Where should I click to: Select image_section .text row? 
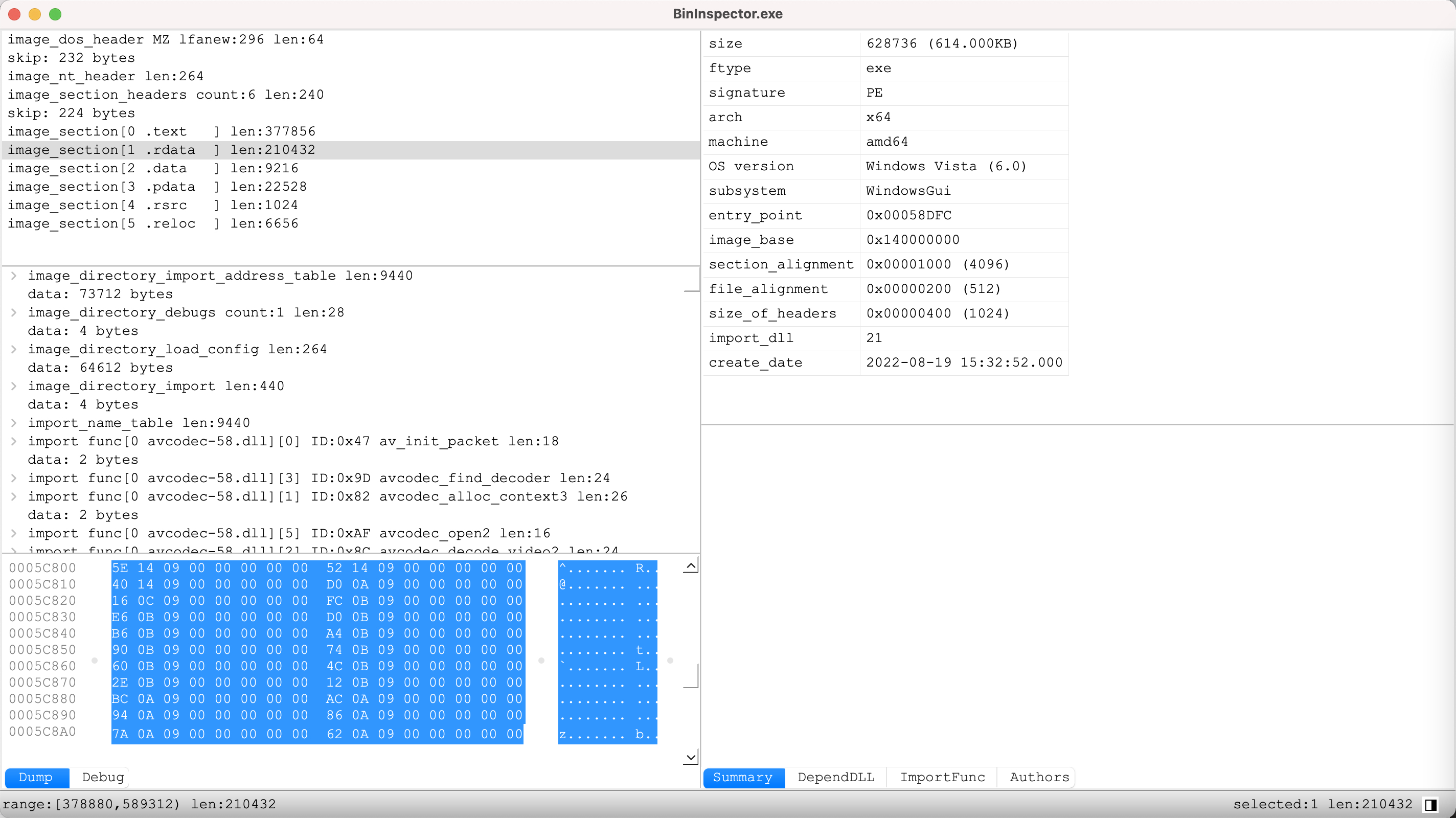(x=161, y=132)
